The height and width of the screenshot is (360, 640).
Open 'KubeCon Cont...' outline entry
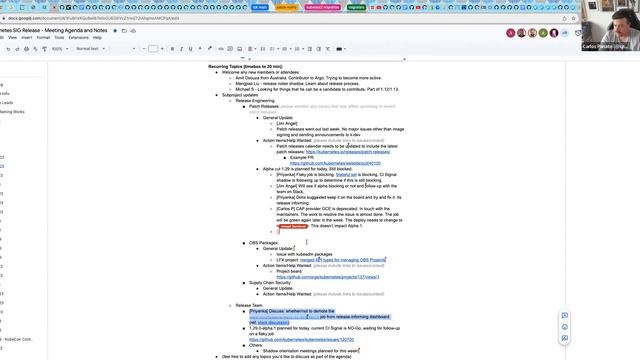(x=17, y=339)
